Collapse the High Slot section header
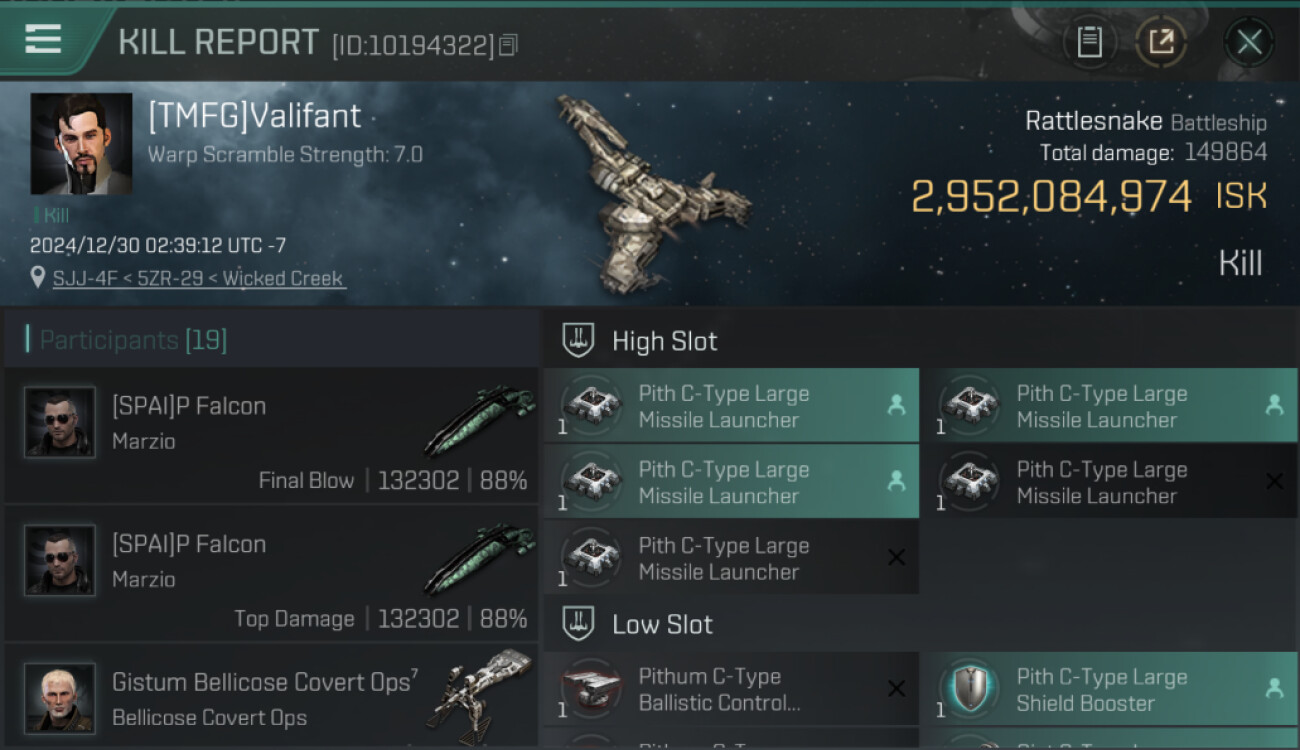 point(664,341)
